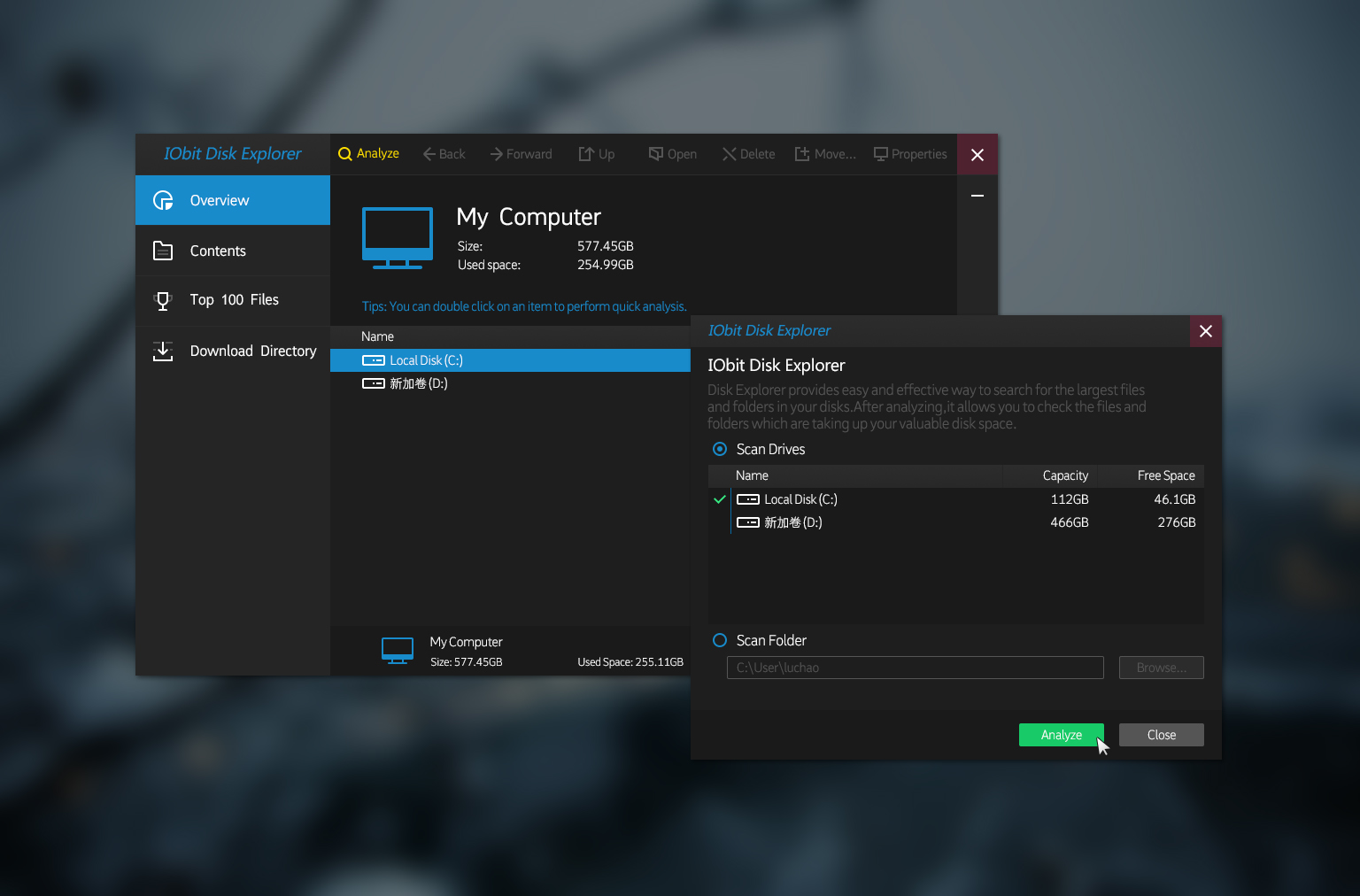Click the Overview pie chart icon
This screenshot has height=896, width=1360.
click(x=163, y=200)
